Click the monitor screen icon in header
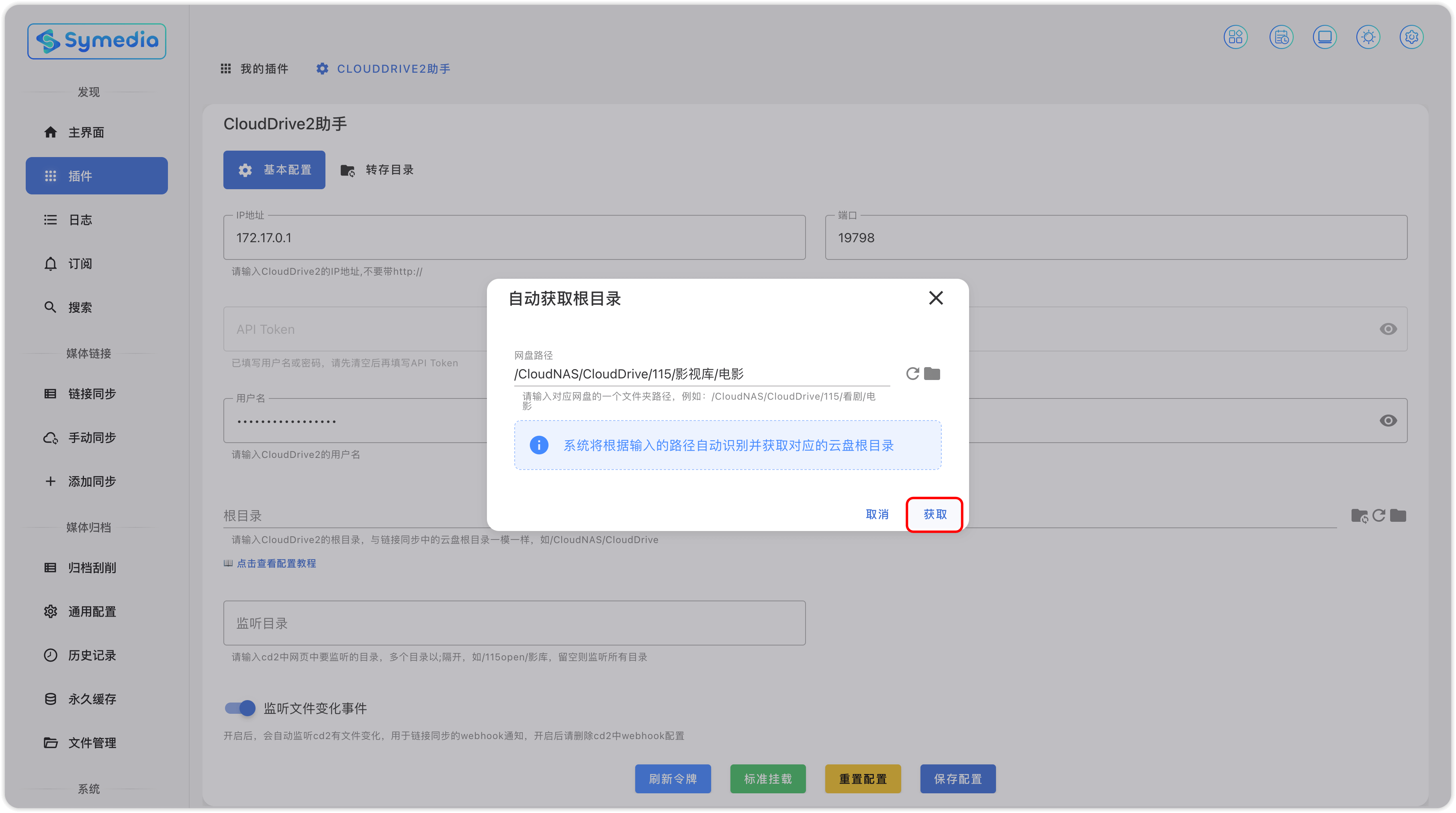The image size is (1456, 813). [1324, 37]
